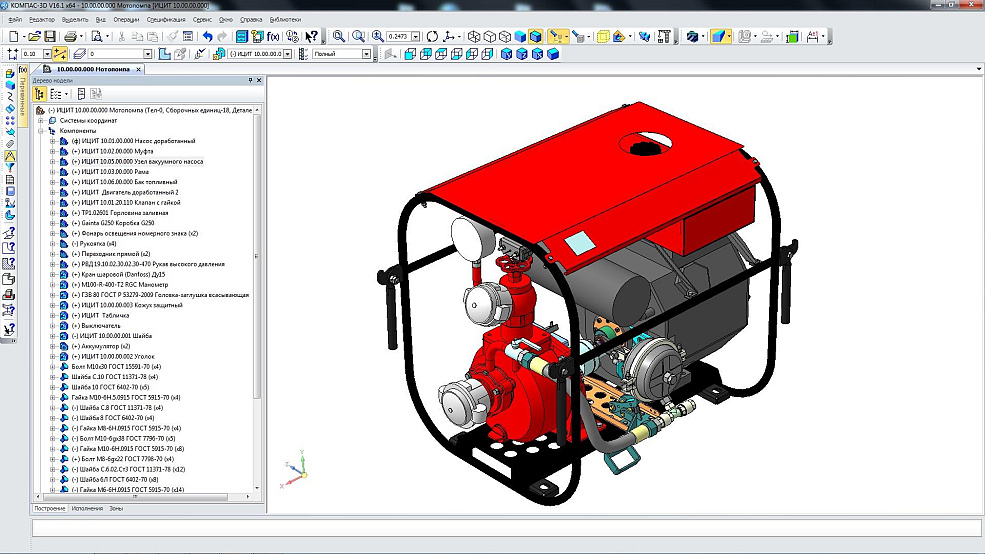This screenshot has height=554, width=985.
Task: Toggle the model tree structure display button
Action: click(x=40, y=93)
